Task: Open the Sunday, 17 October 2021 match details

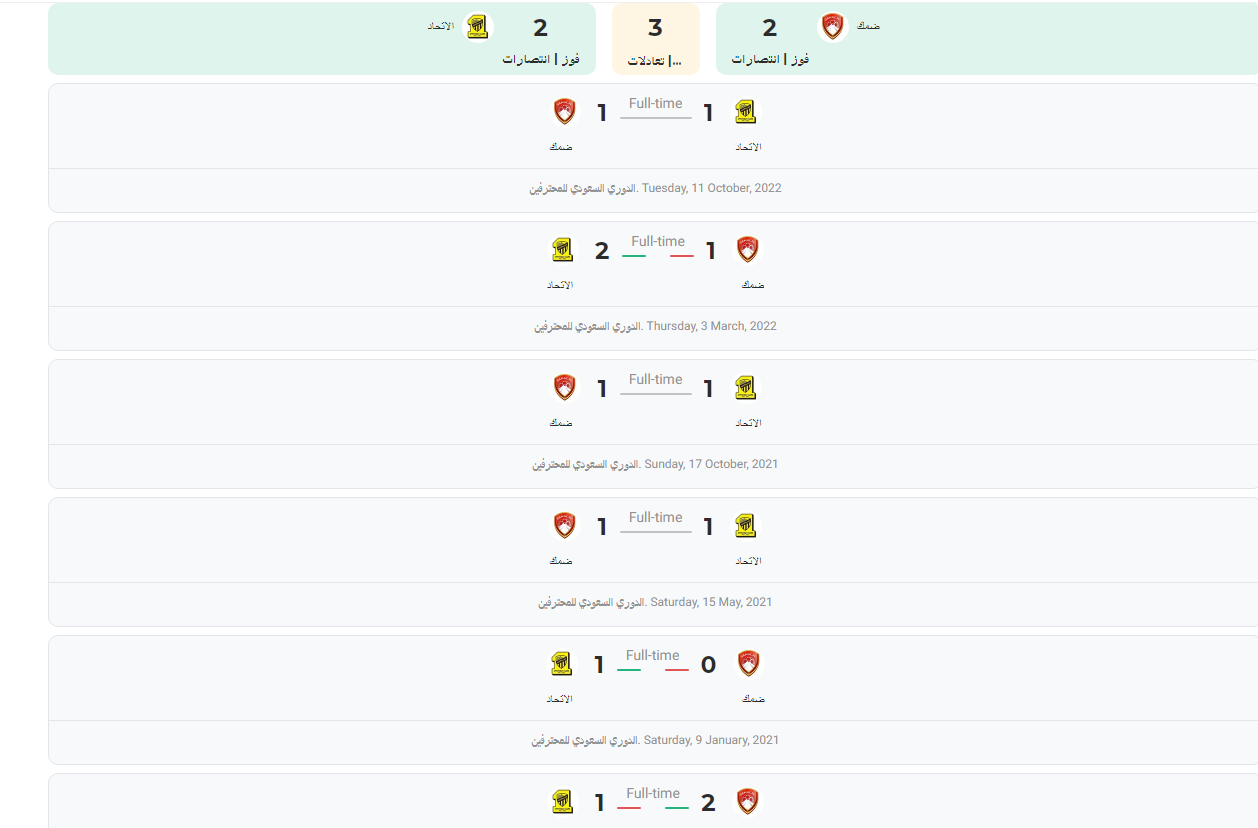Action: tap(655, 464)
